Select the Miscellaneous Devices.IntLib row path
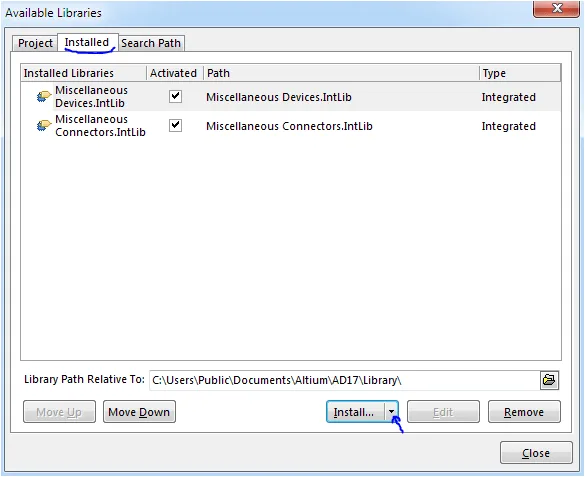Image resolution: width=585 pixels, height=477 pixels. (x=279, y=97)
